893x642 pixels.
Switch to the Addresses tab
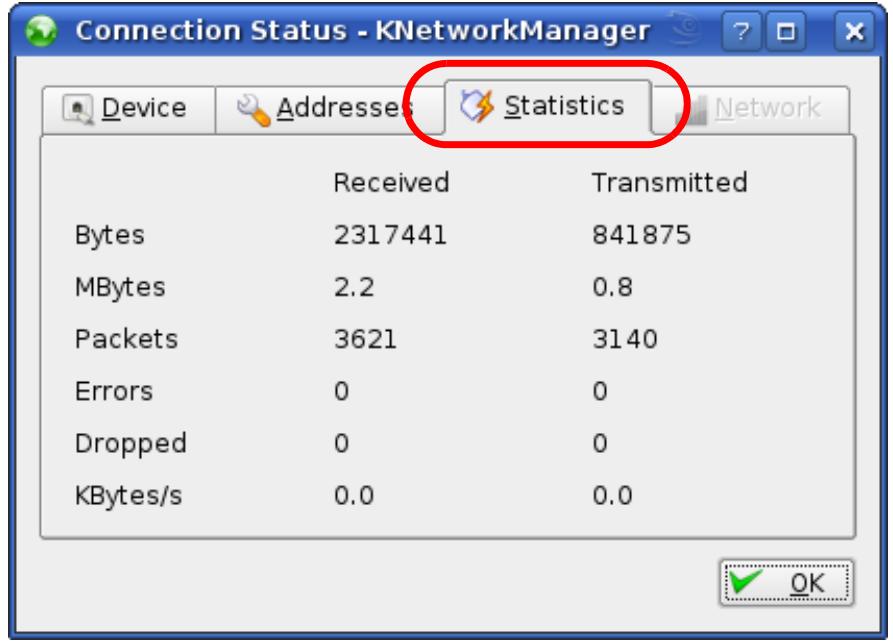[329, 109]
